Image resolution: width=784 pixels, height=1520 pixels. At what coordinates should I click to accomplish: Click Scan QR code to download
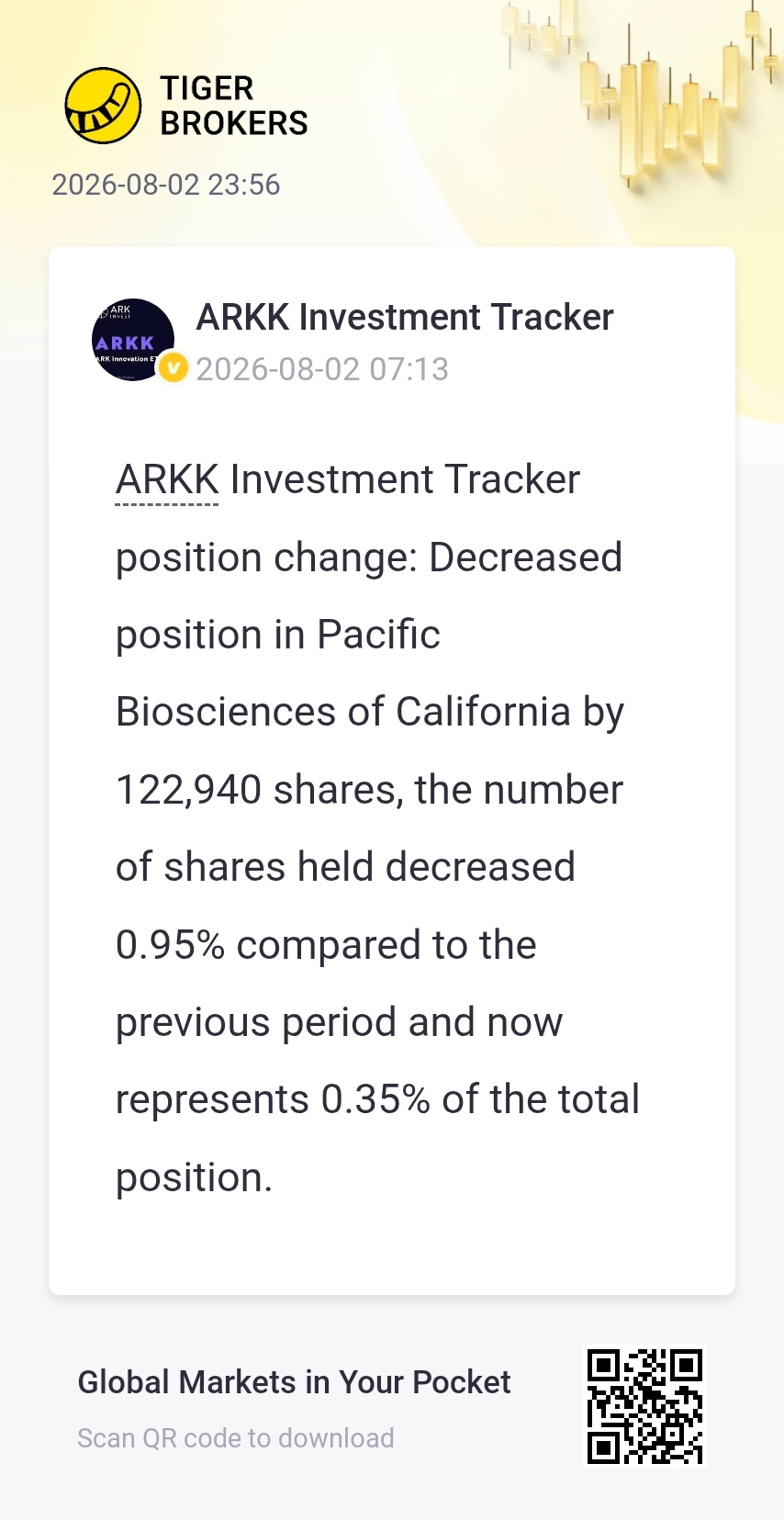click(x=236, y=1438)
